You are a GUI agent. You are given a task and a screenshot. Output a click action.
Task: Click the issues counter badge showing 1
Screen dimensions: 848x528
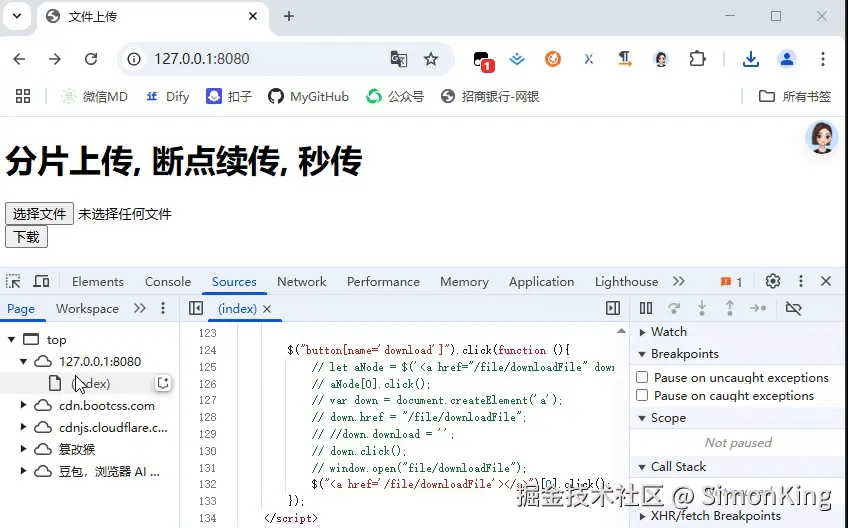click(731, 282)
